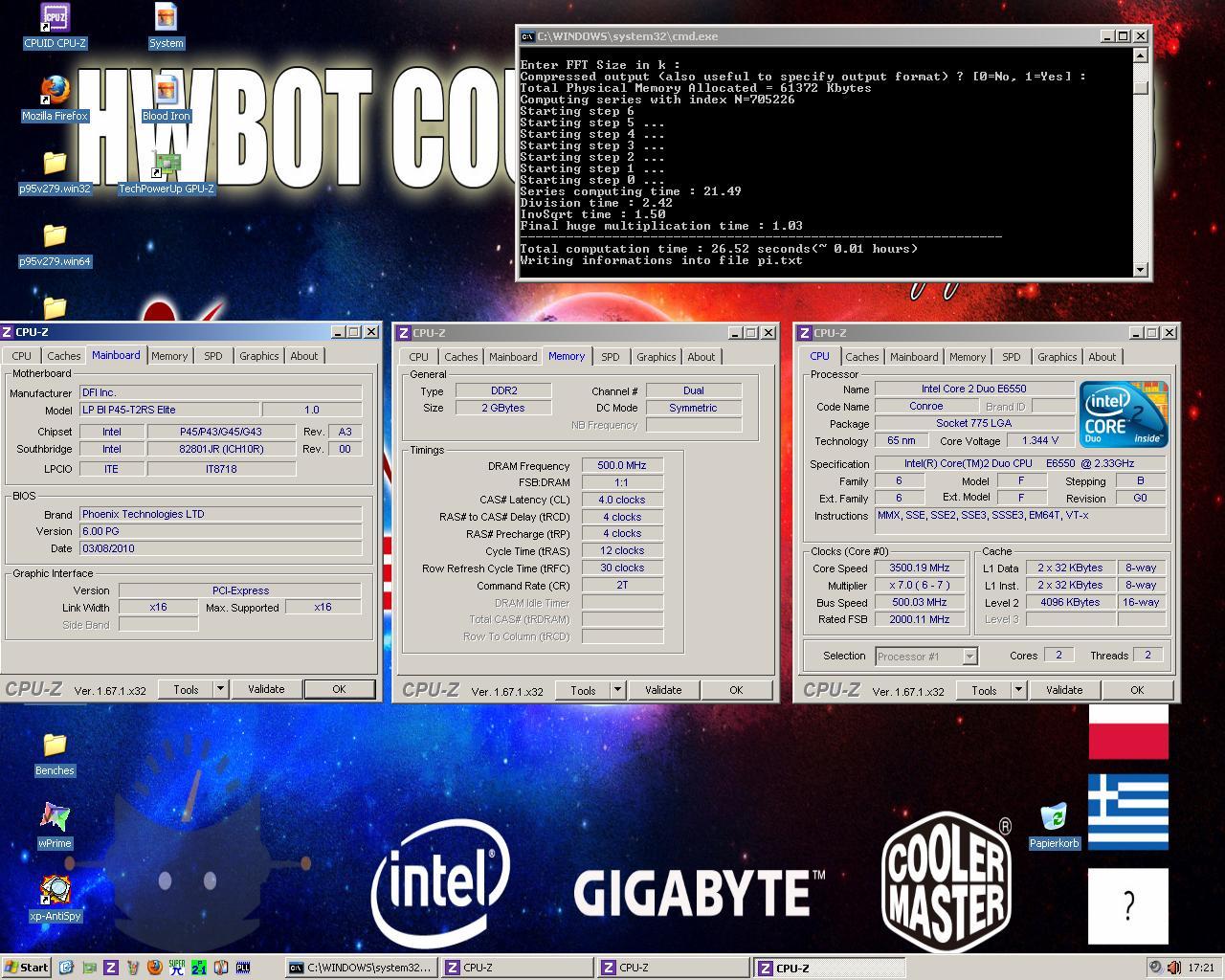
Task: Click the taskbar clock showing 17:21
Action: pyautogui.click(x=1201, y=968)
